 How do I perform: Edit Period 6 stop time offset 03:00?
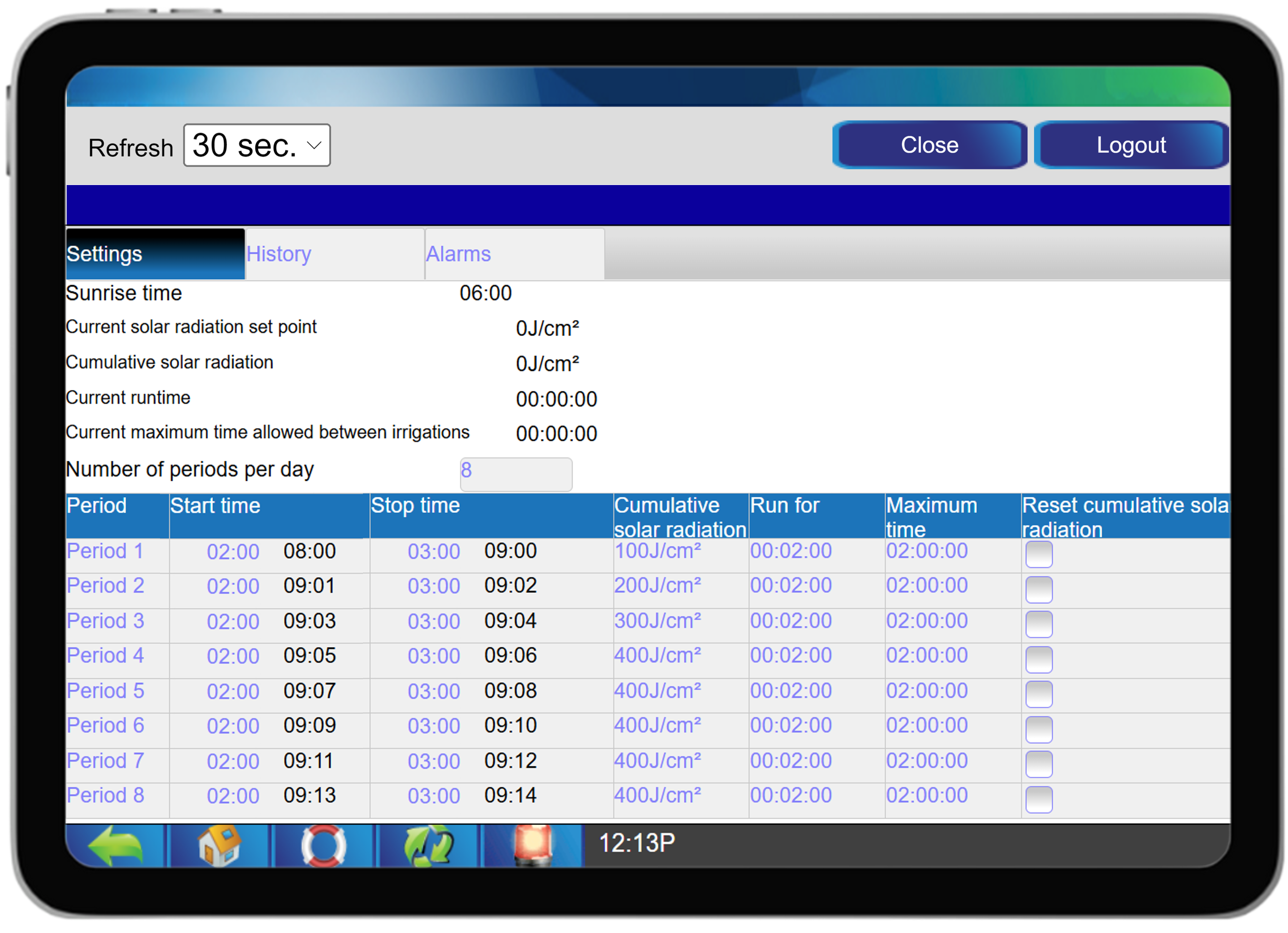pos(434,726)
